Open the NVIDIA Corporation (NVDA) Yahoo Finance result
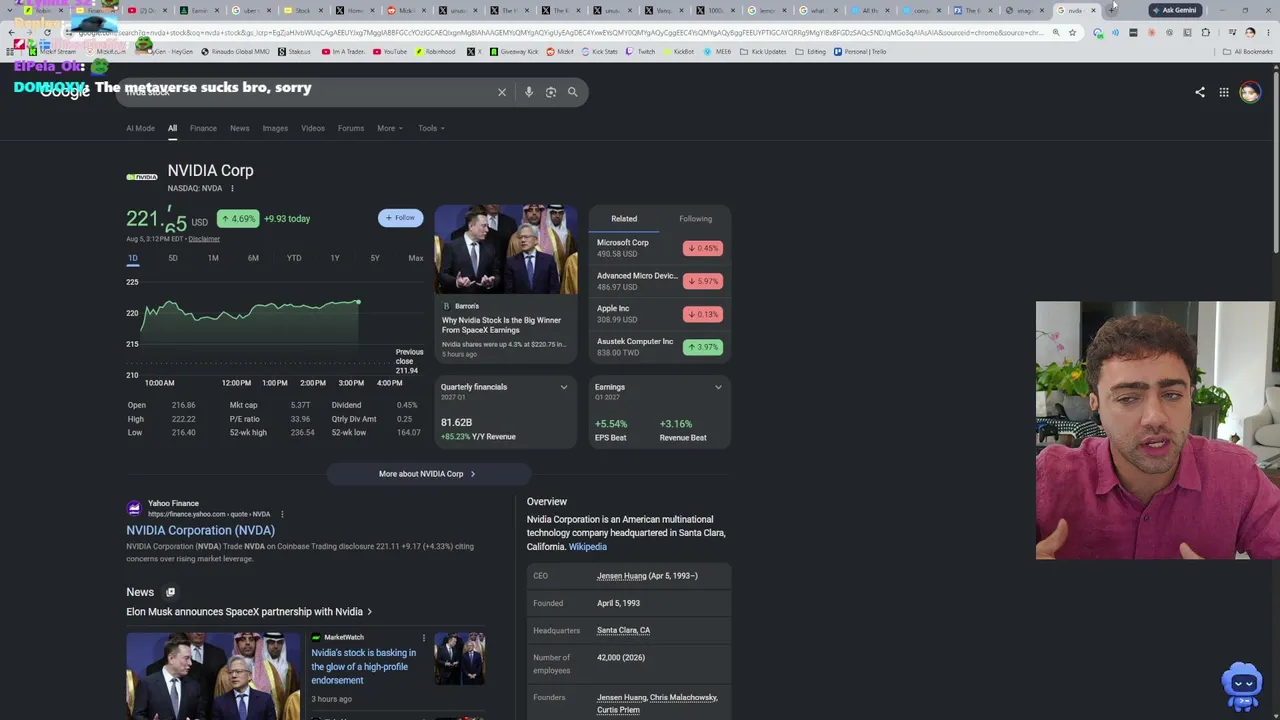This screenshot has width=1280, height=720. (x=200, y=530)
